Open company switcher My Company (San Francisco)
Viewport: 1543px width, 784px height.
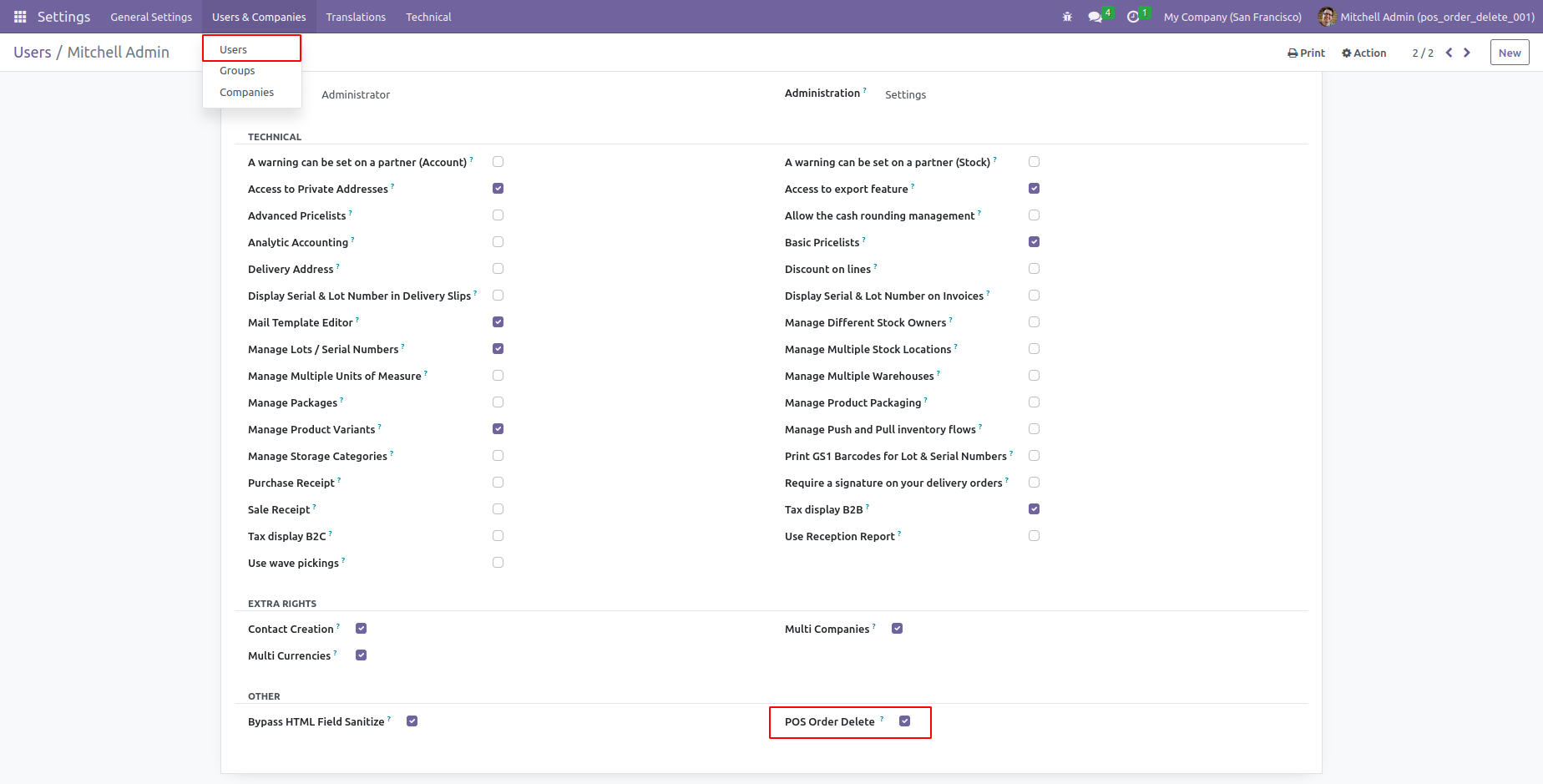coord(1232,17)
